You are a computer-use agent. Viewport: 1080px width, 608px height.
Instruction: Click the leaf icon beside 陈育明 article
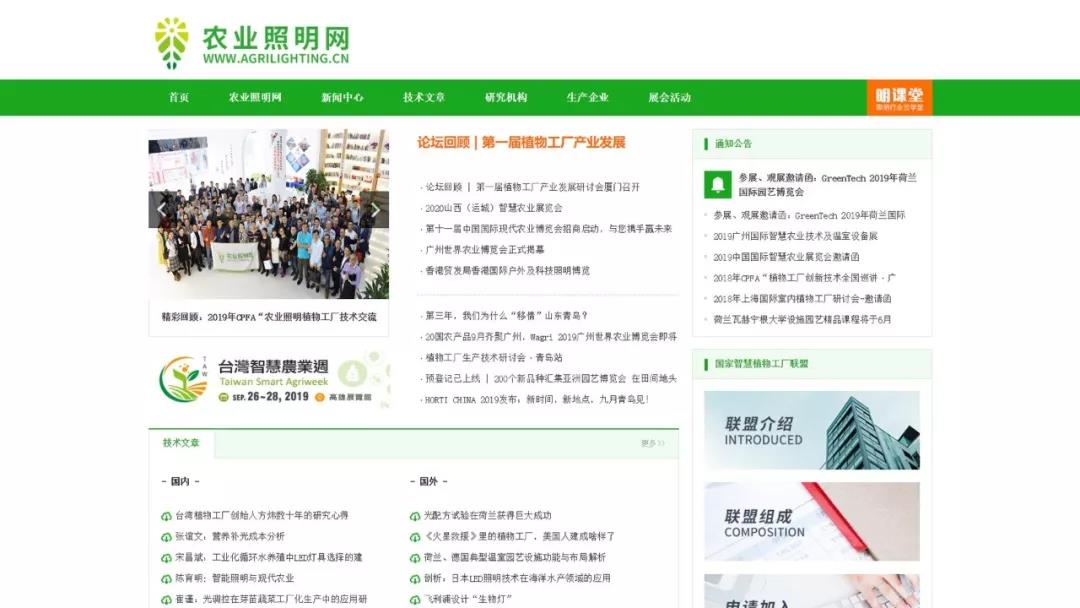(x=166, y=579)
